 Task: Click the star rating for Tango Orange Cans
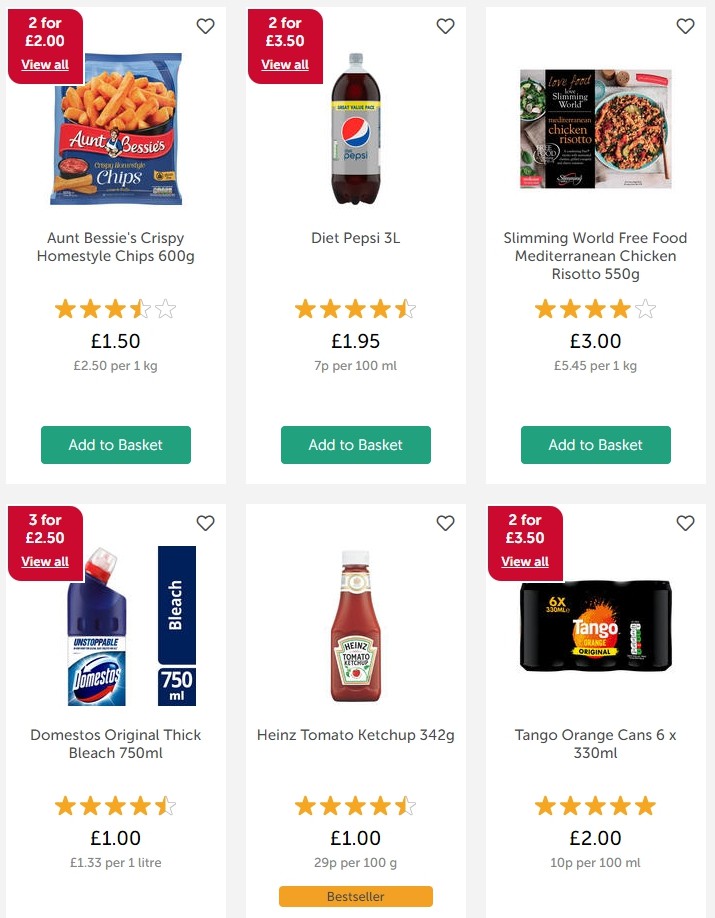596,806
